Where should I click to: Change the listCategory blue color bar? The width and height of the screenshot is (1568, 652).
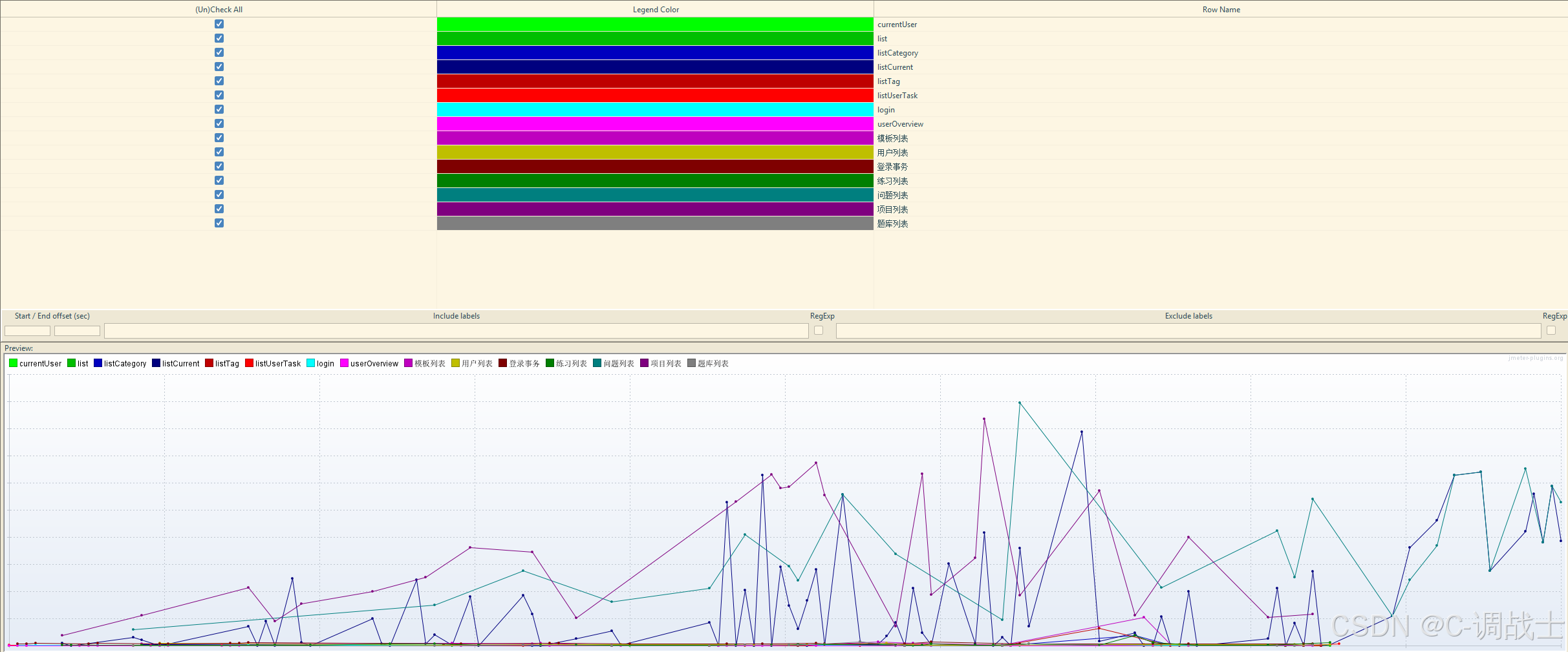(x=655, y=52)
